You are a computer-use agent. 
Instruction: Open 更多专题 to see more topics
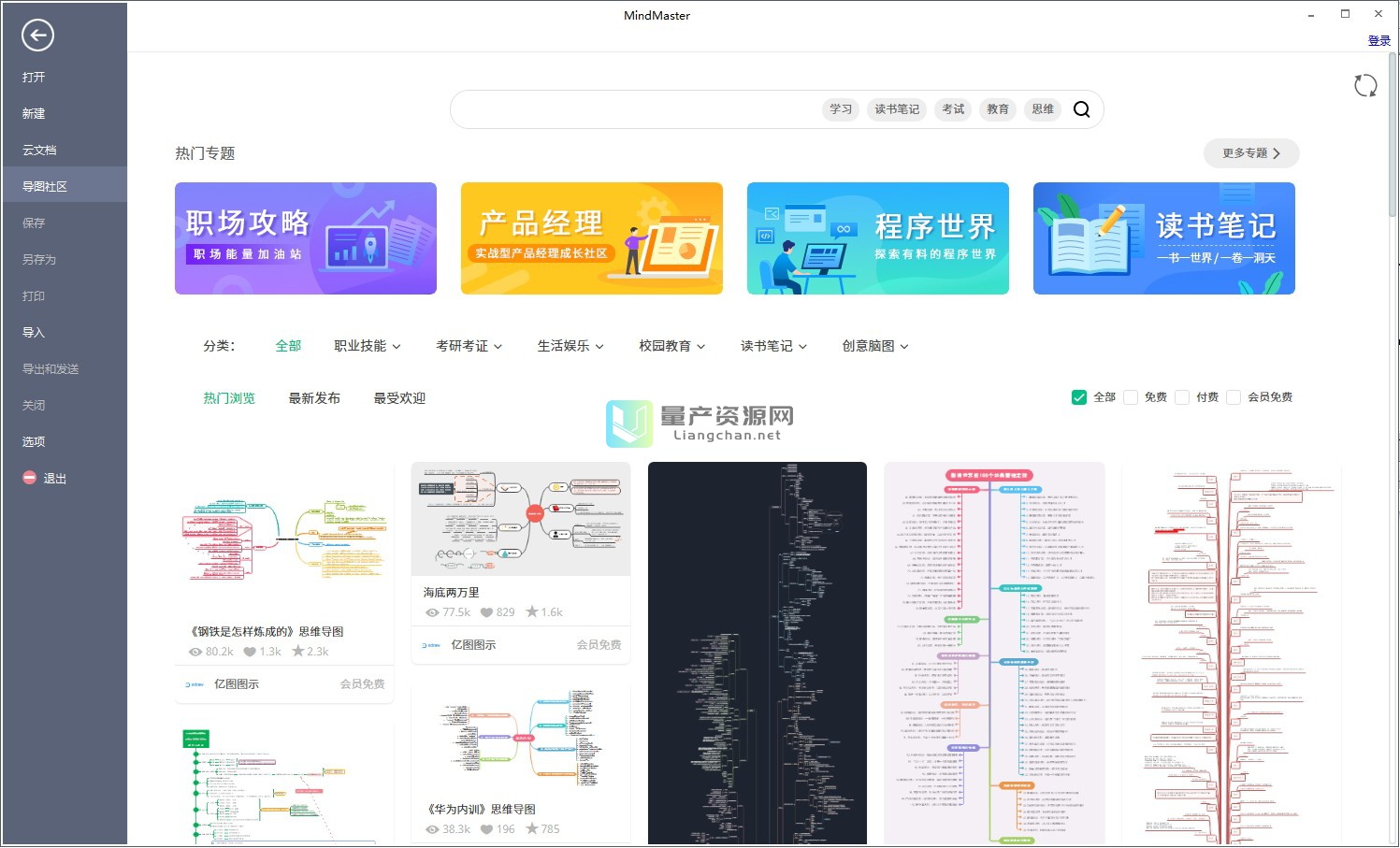coord(1251,153)
